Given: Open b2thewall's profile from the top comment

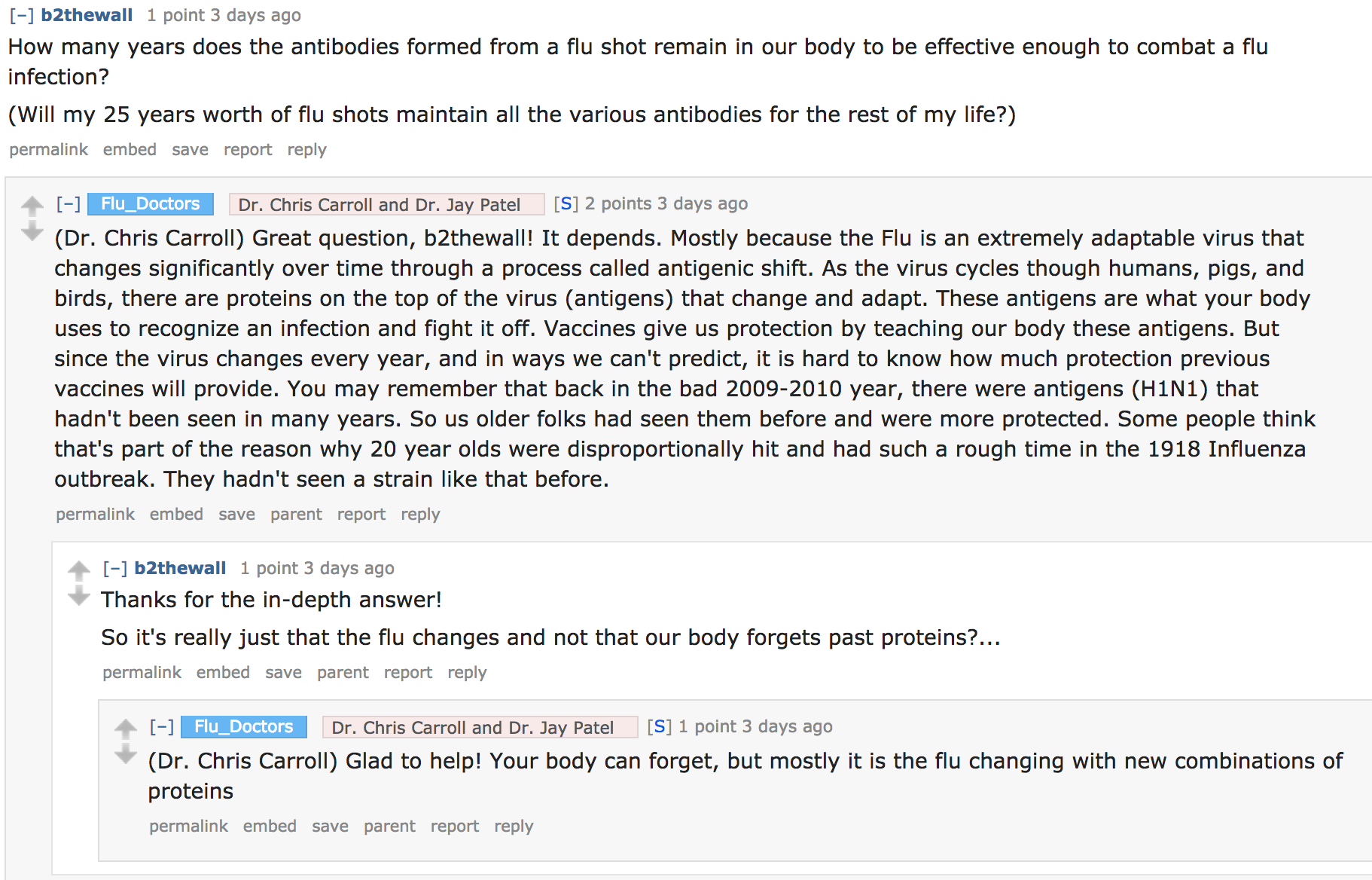Looking at the screenshot, I should click(x=87, y=15).
